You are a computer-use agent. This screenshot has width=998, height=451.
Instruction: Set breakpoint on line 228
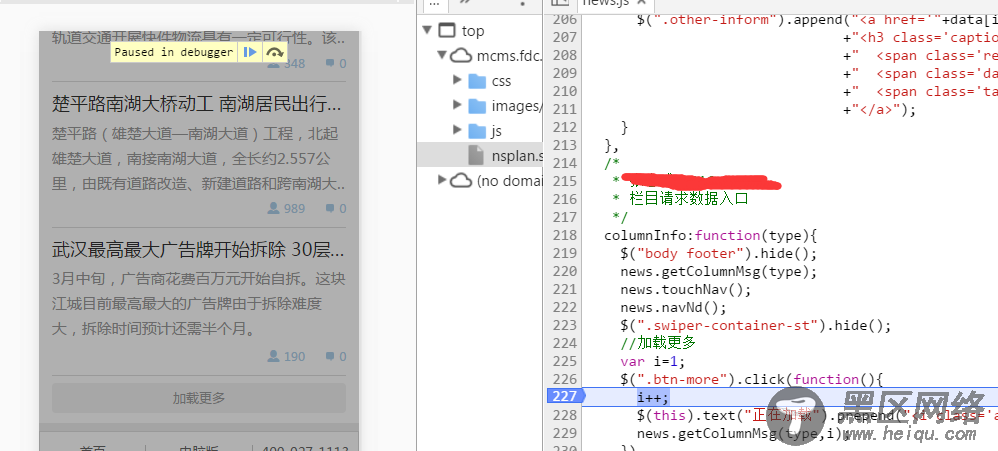[563, 415]
